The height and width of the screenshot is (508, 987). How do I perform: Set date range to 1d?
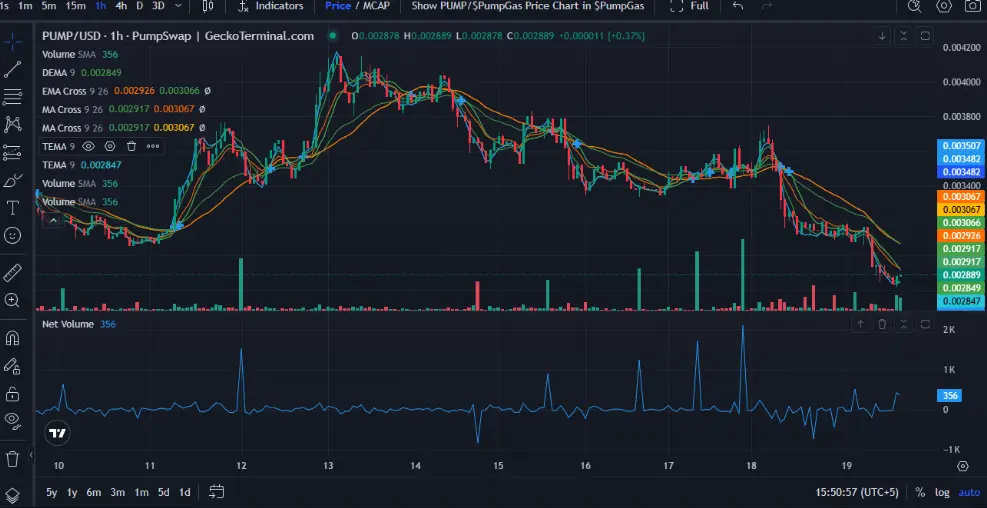point(184,492)
